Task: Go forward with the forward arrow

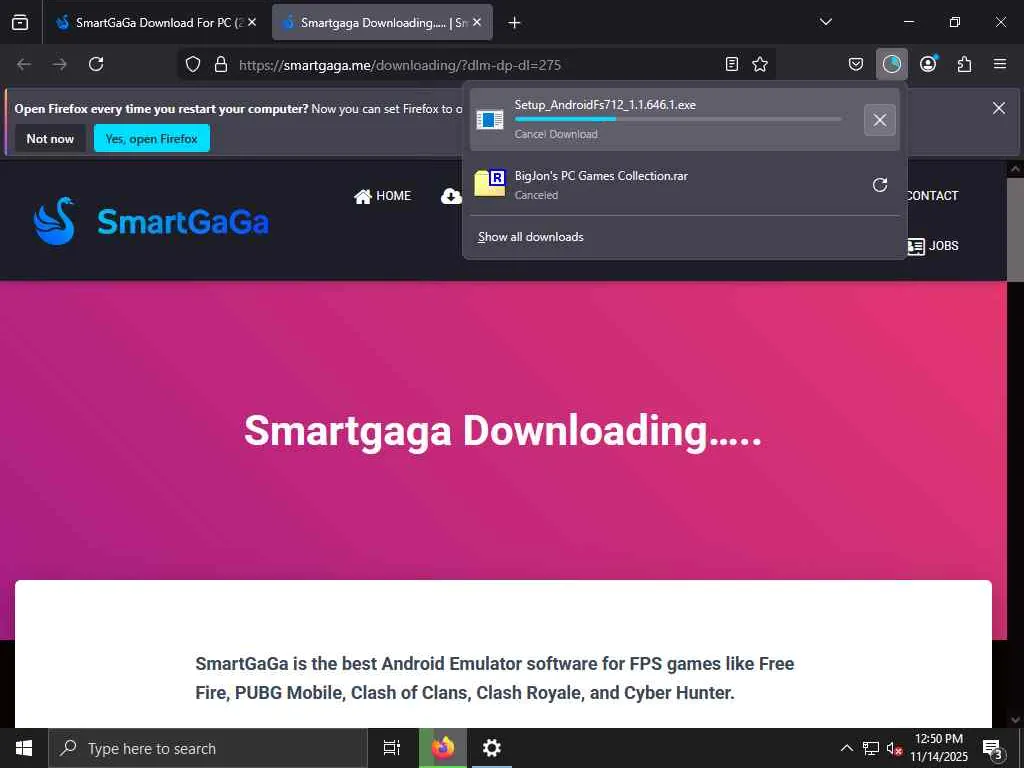Action: point(60,64)
